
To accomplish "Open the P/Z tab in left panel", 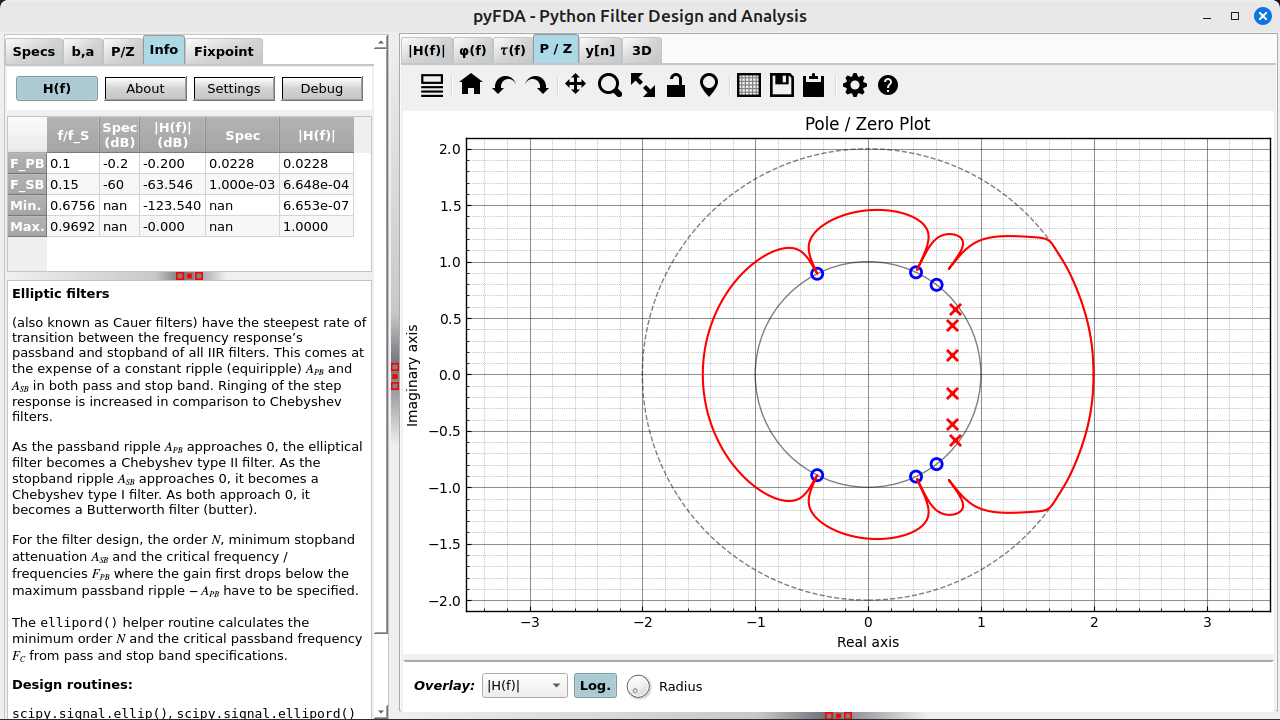I will click(x=123, y=51).
